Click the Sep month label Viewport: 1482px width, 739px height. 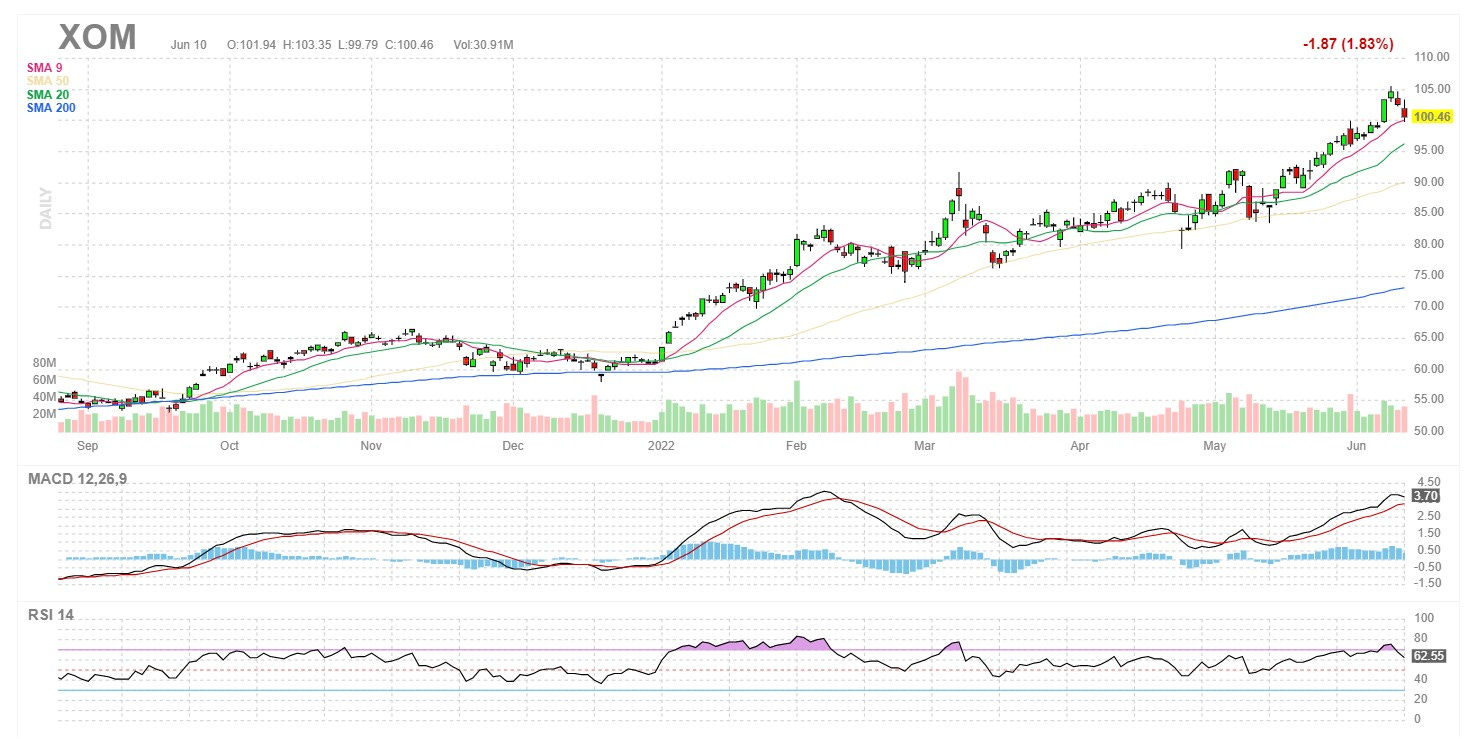pyautogui.click(x=87, y=447)
